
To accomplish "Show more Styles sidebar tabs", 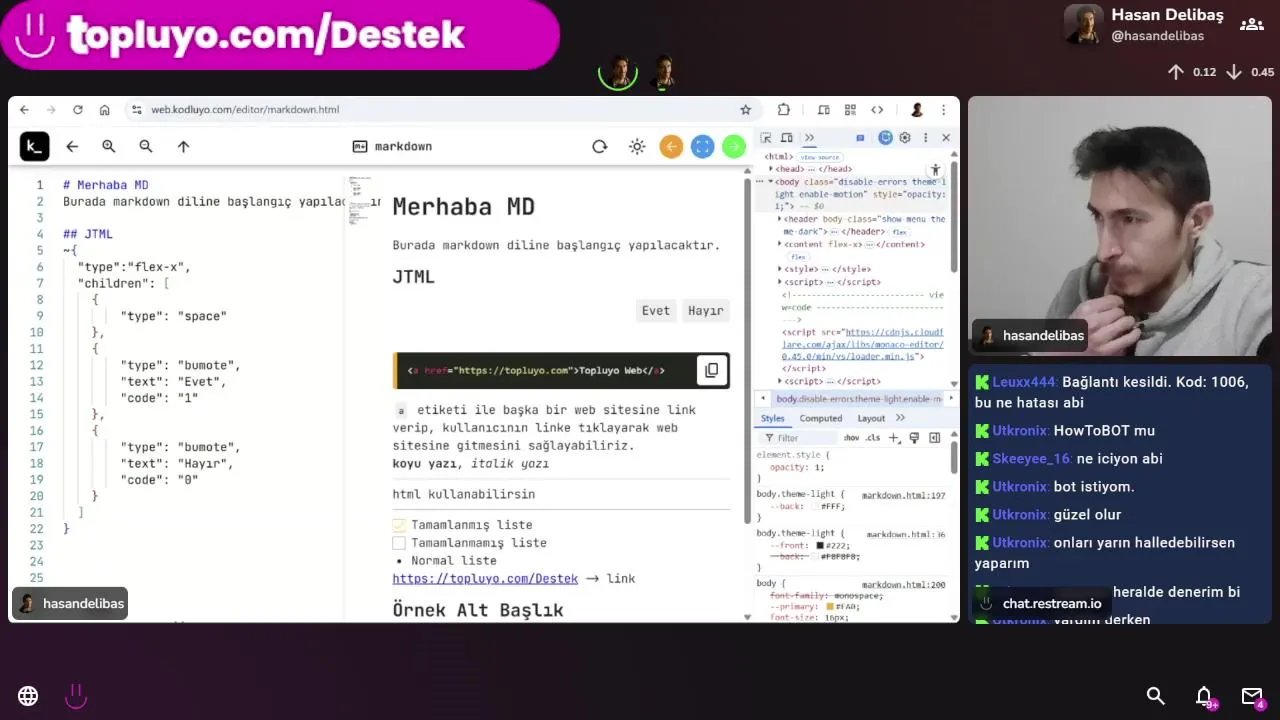I will (x=900, y=418).
